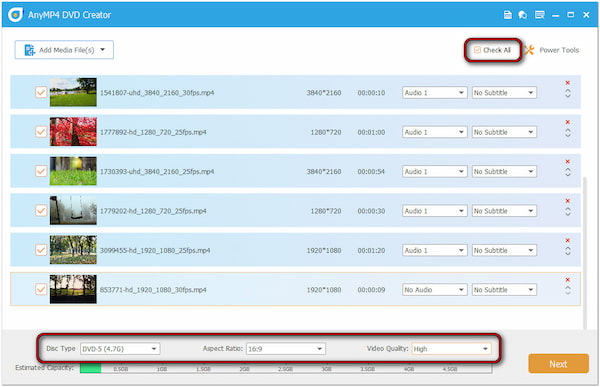Image resolution: width=600 pixels, height=387 pixels.
Task: Uncheck 3099455-hd_1920_1080_25fps.mp4 checkbox
Action: pos(41,250)
